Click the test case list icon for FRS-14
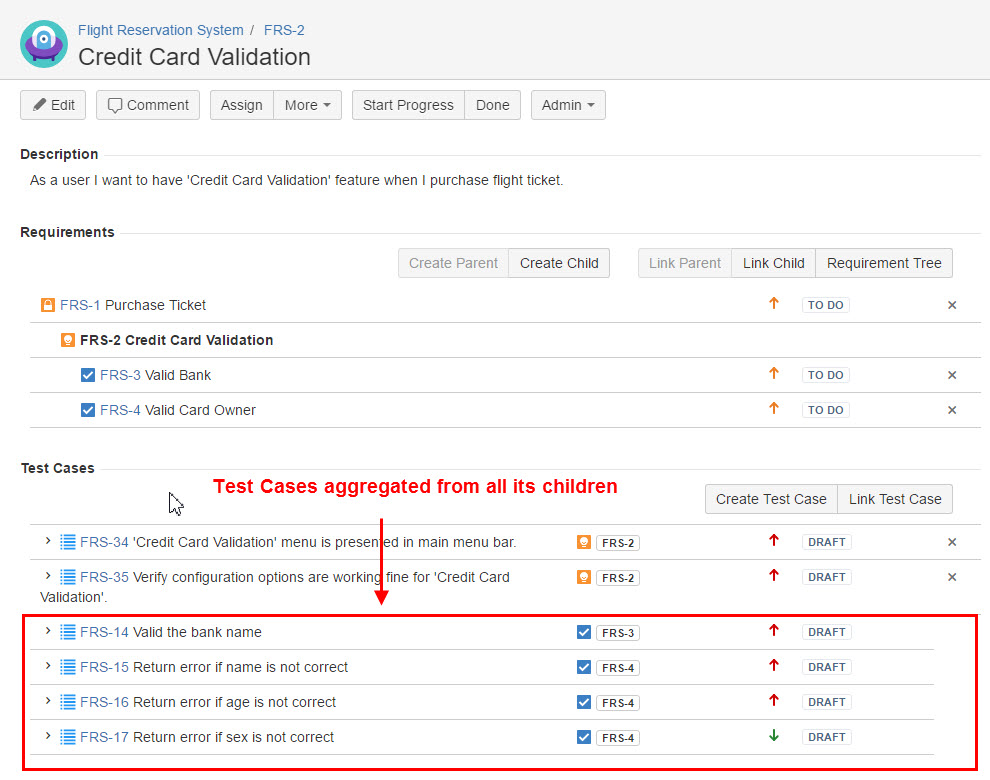 tap(68, 632)
